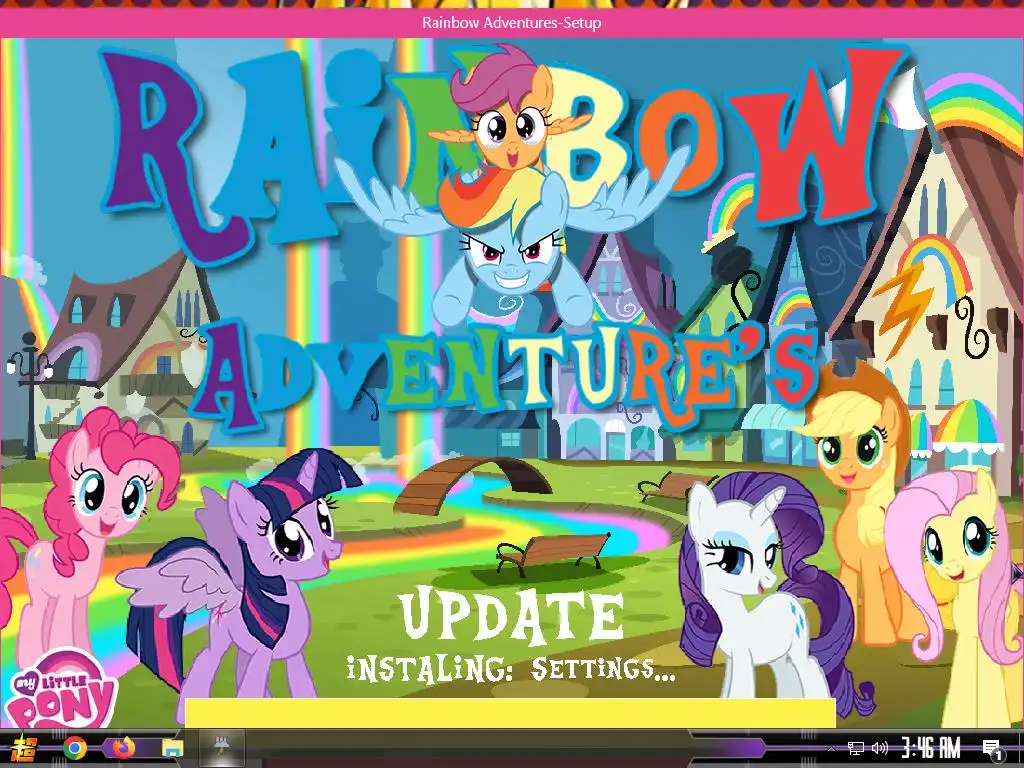Click the 3:46 AM taskbar clock
The height and width of the screenshot is (768, 1024).
point(931,748)
